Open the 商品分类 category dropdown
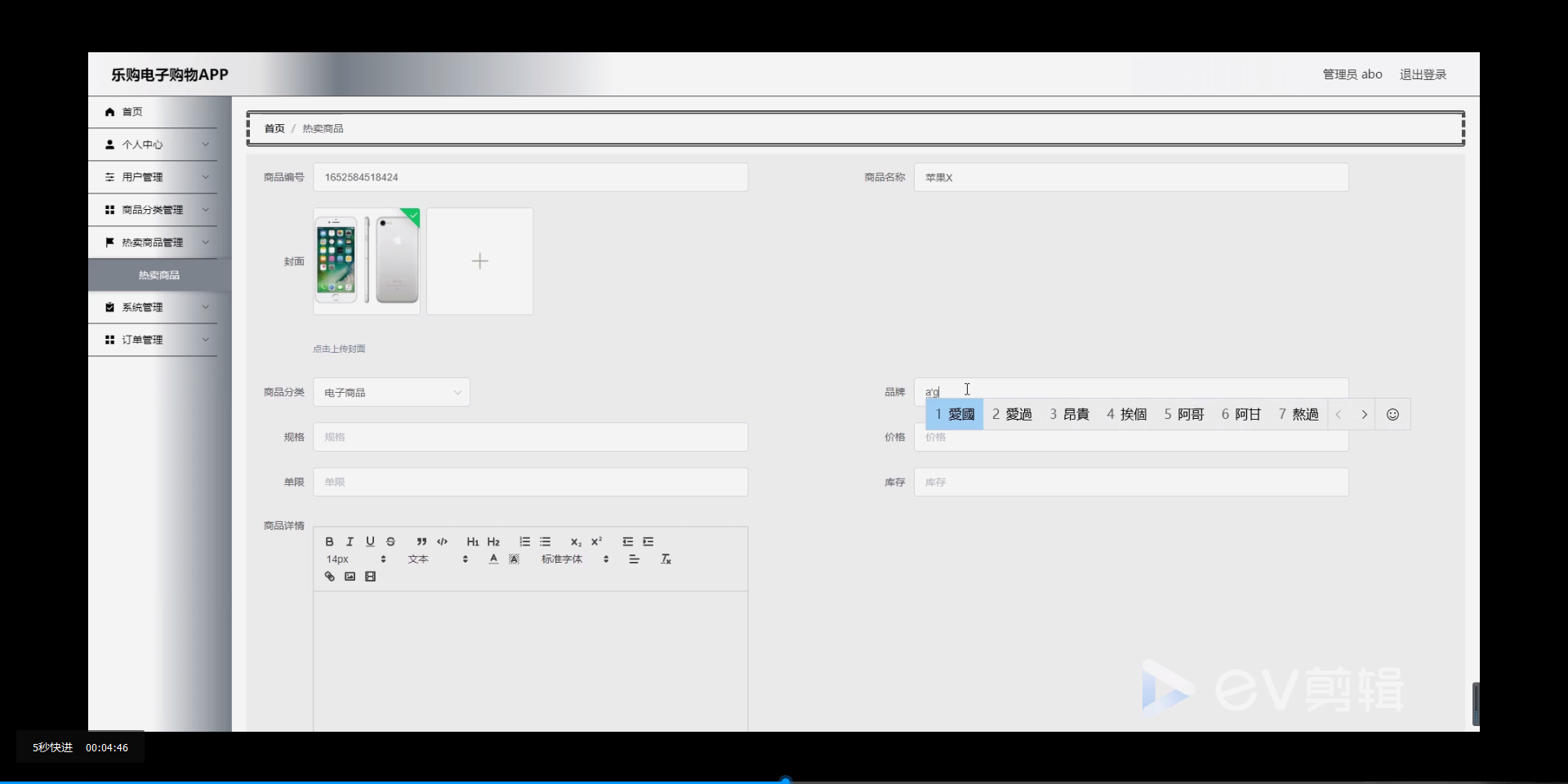 (392, 392)
